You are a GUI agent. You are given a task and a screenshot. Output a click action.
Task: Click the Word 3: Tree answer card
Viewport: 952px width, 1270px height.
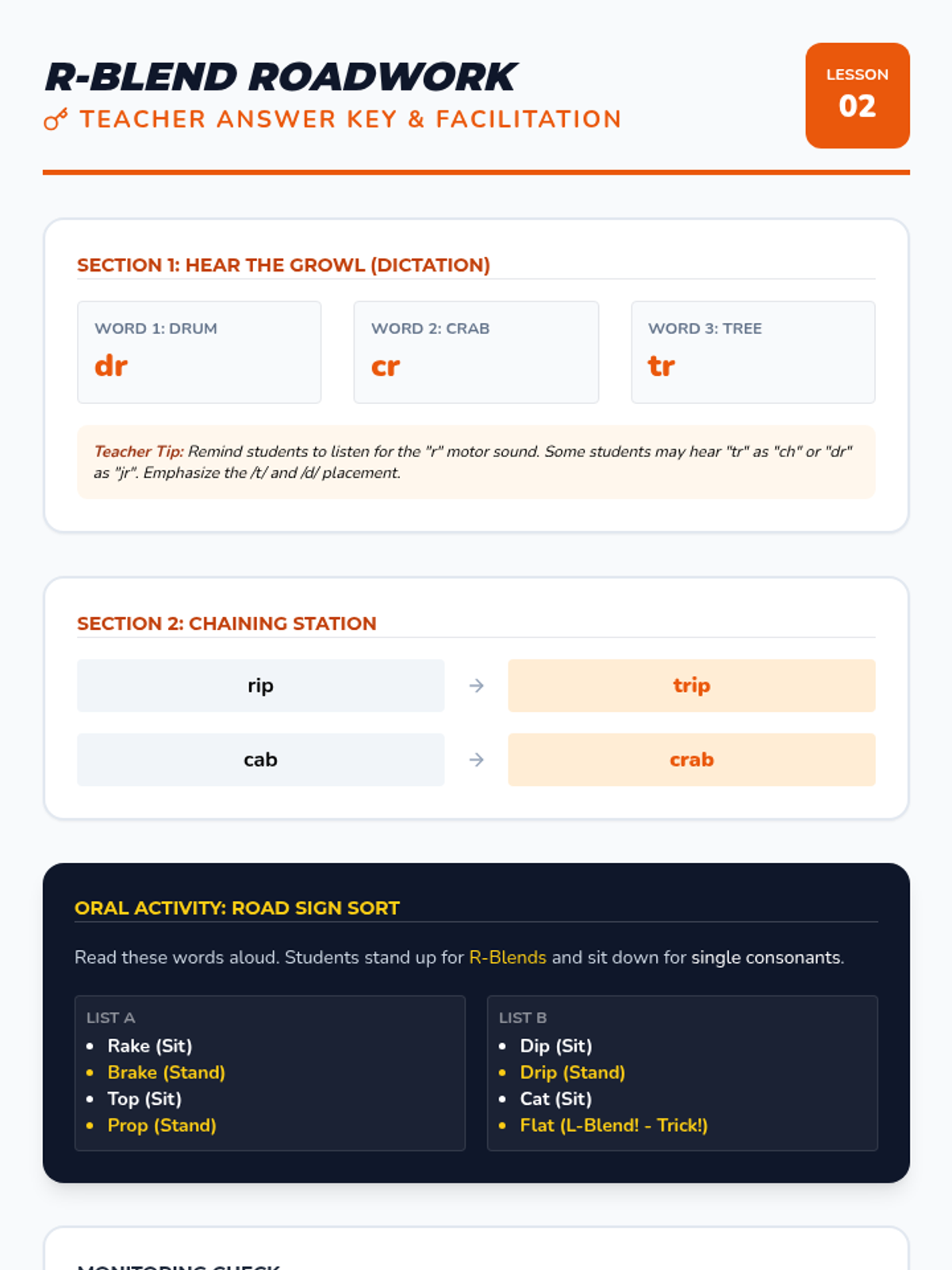(x=753, y=352)
